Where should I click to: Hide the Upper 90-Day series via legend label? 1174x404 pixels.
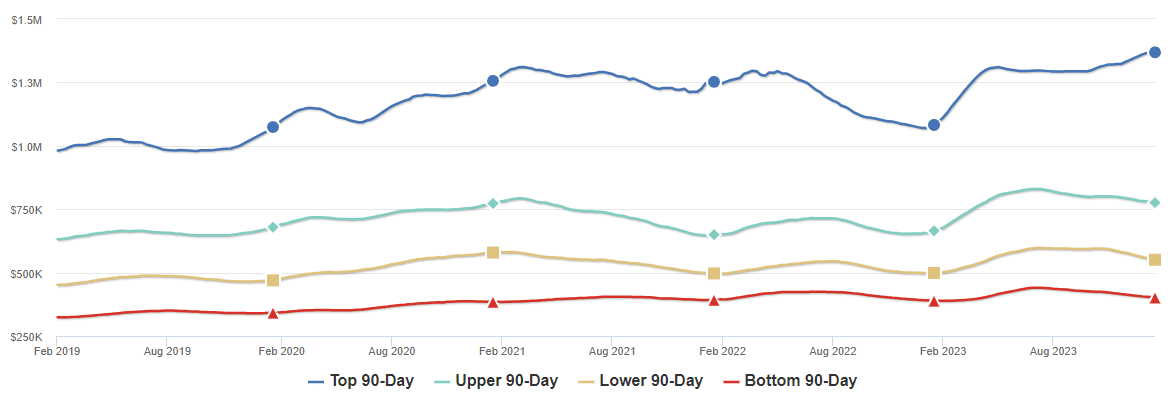coord(506,381)
